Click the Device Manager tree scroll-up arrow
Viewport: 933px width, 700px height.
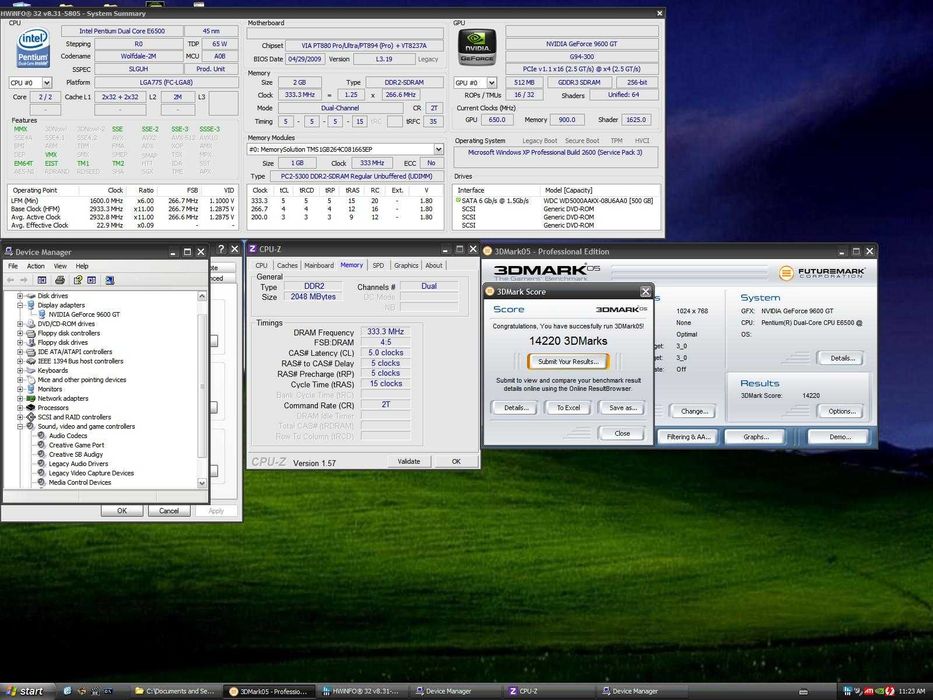coord(202,296)
